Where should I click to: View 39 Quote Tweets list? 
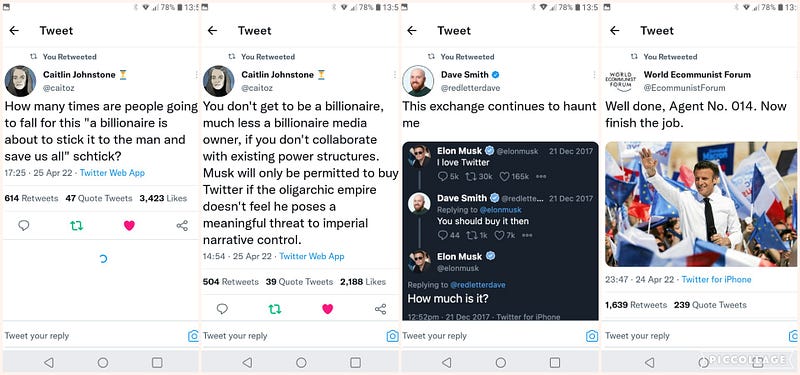tap(299, 282)
